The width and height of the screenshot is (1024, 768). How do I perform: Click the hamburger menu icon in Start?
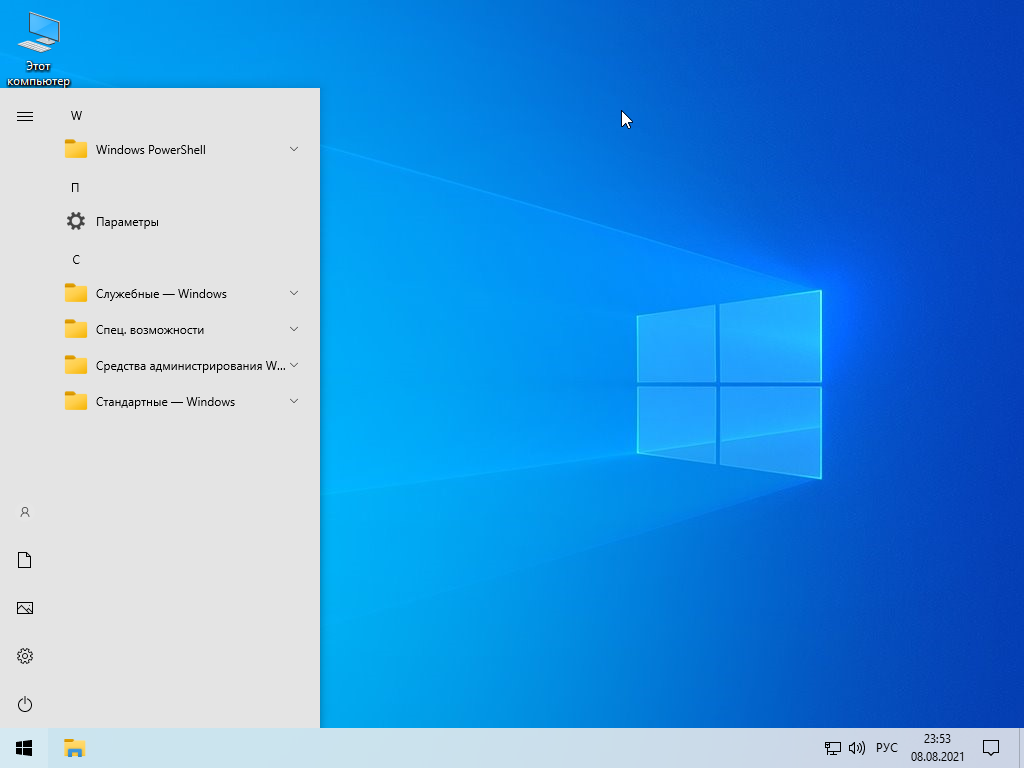pos(25,116)
